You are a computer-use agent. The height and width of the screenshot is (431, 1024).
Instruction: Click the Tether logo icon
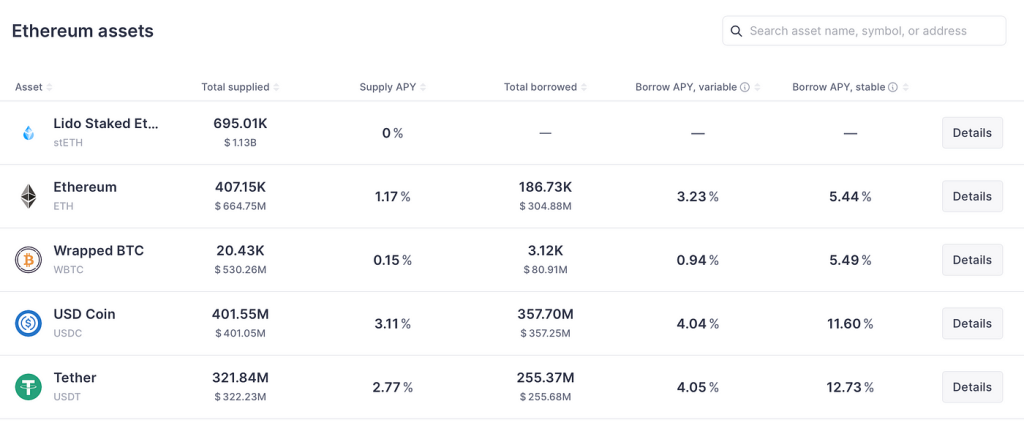click(x=28, y=387)
